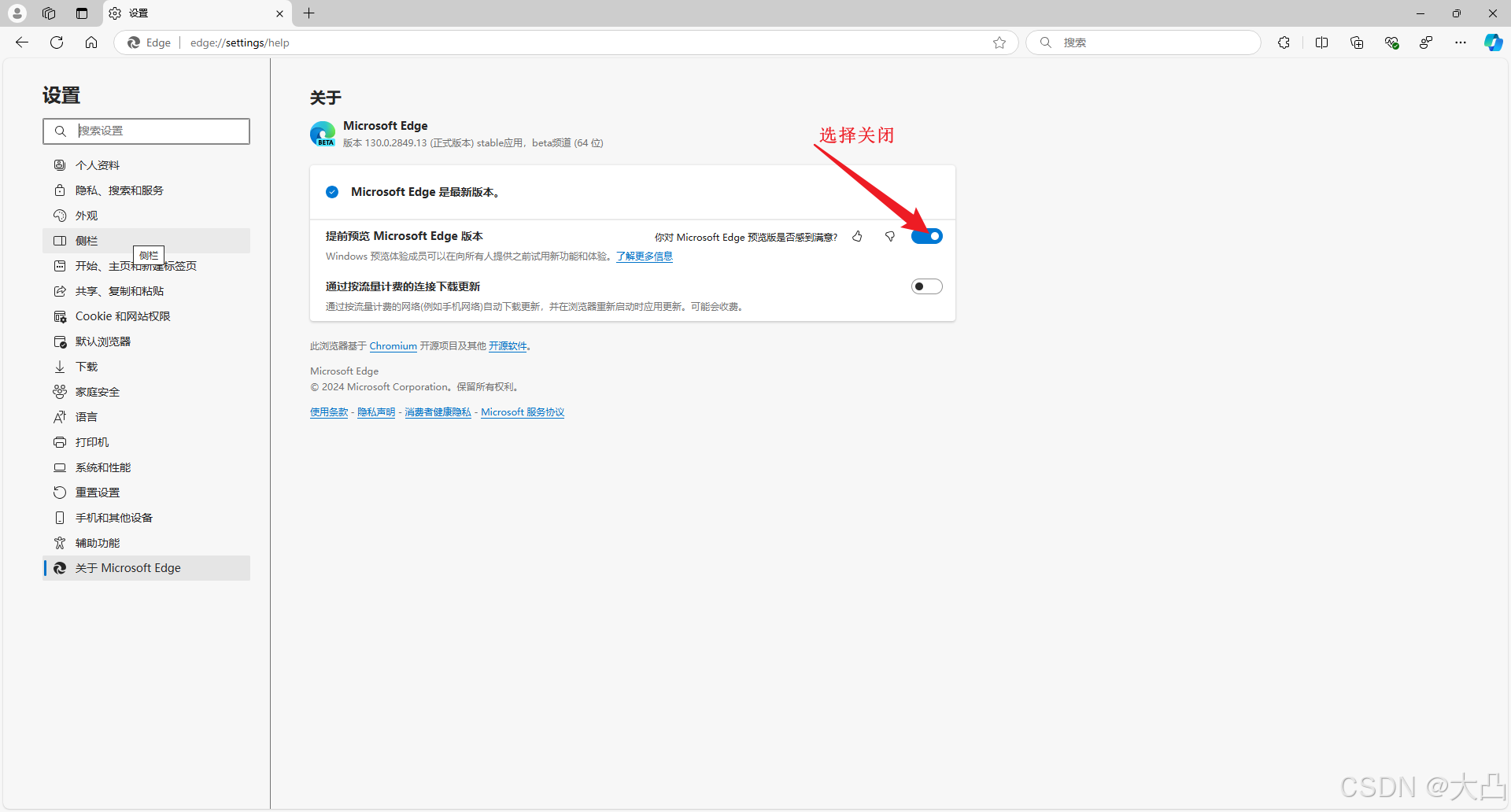Refresh the settings page
The width and height of the screenshot is (1511, 812).
57,42
